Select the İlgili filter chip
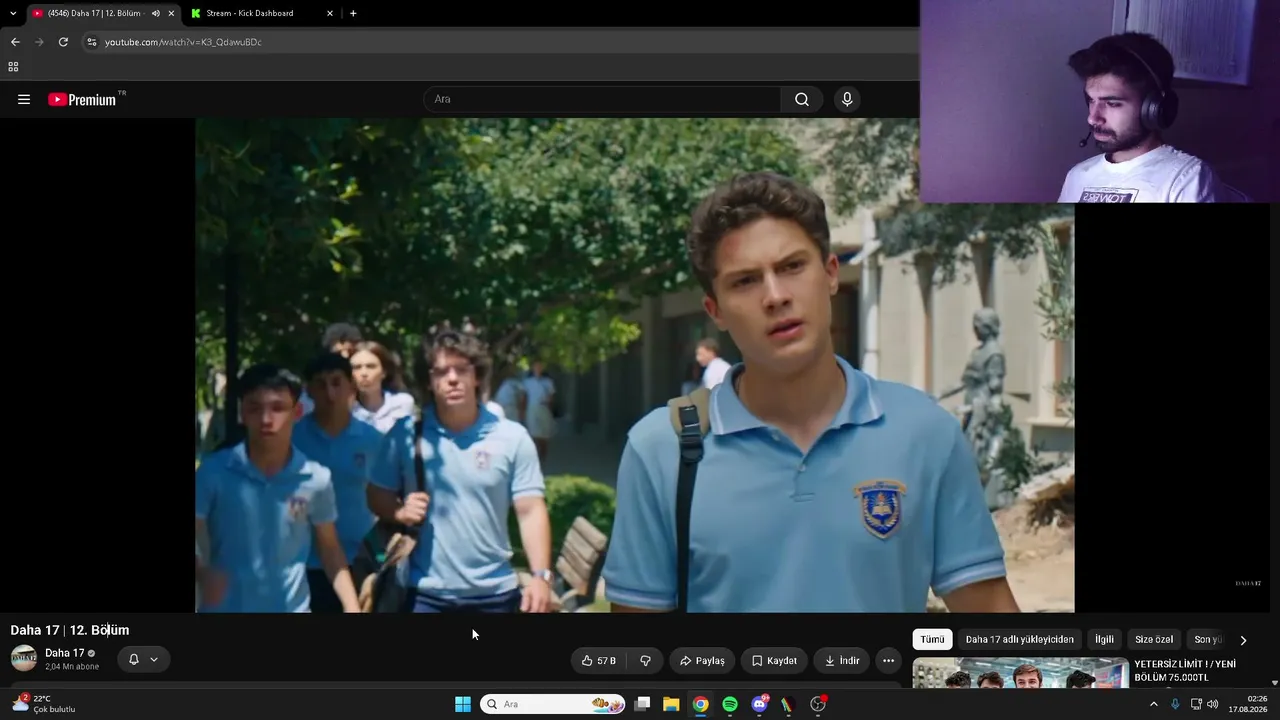This screenshot has height=720, width=1280. point(1104,640)
